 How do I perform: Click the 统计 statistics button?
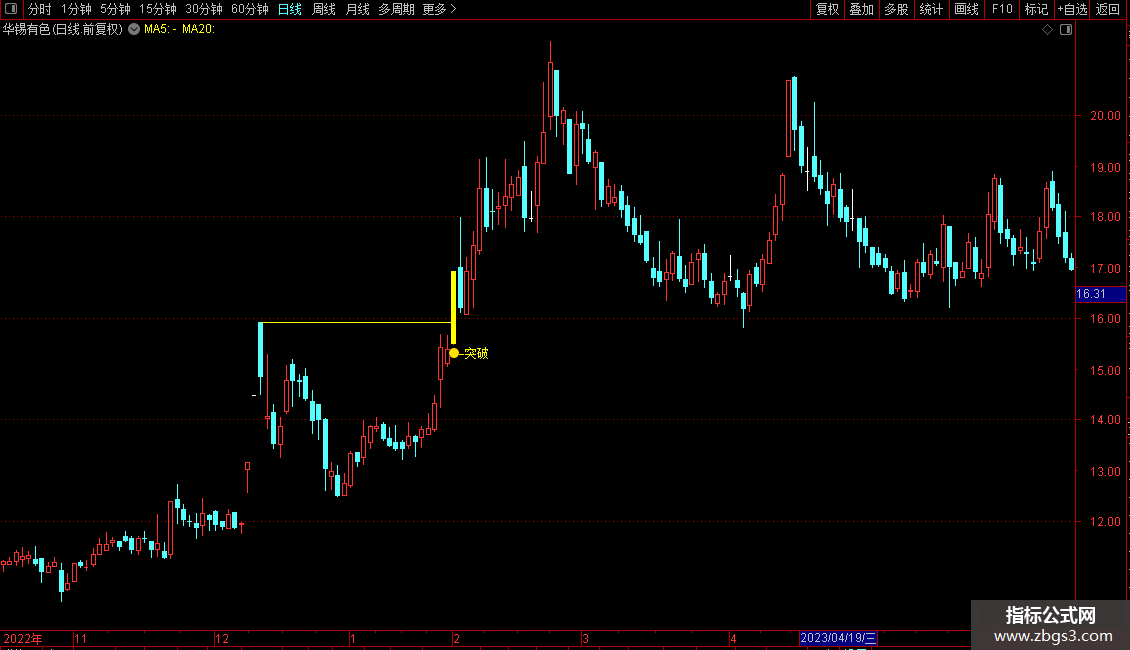point(931,9)
